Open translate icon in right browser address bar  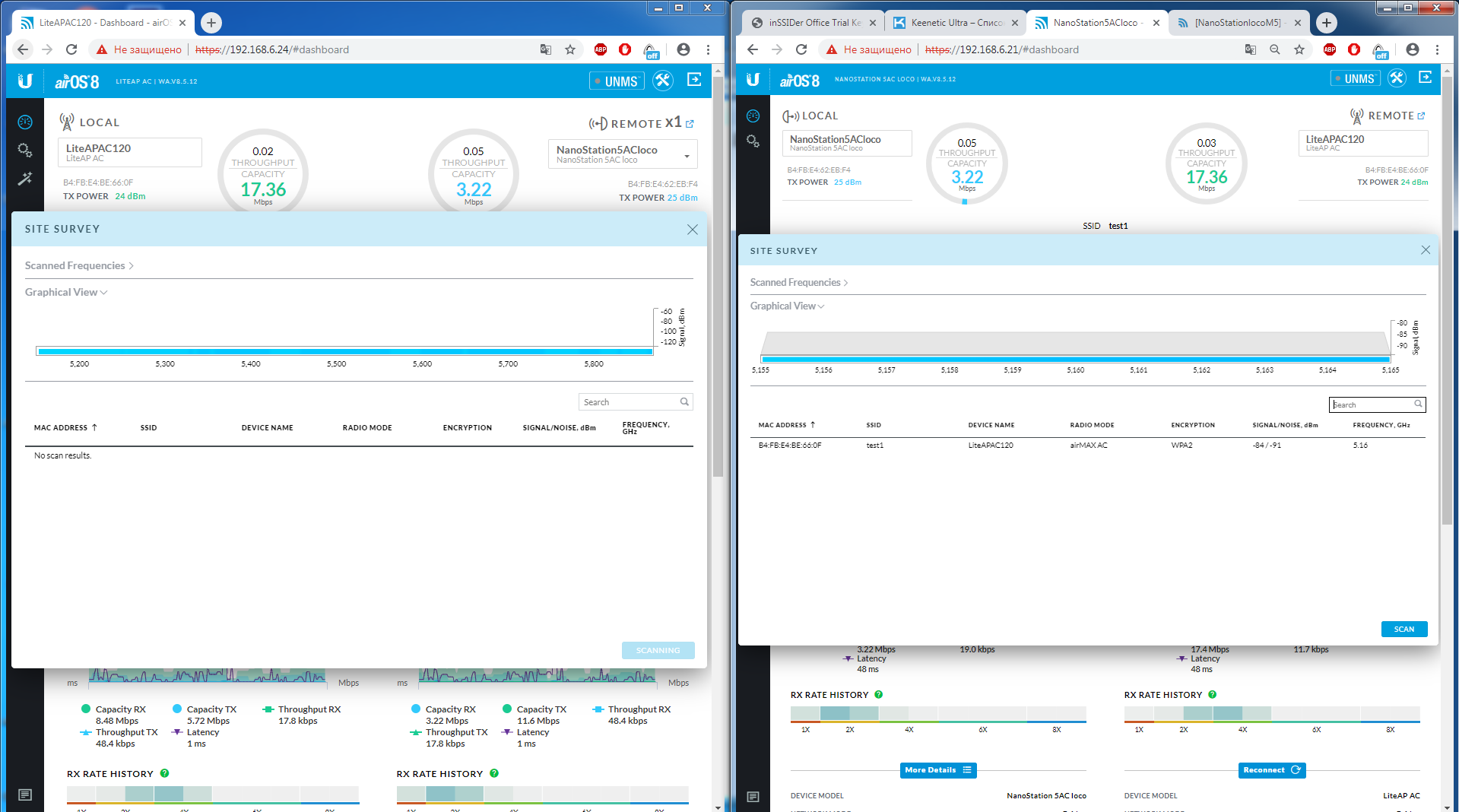click(x=1251, y=49)
